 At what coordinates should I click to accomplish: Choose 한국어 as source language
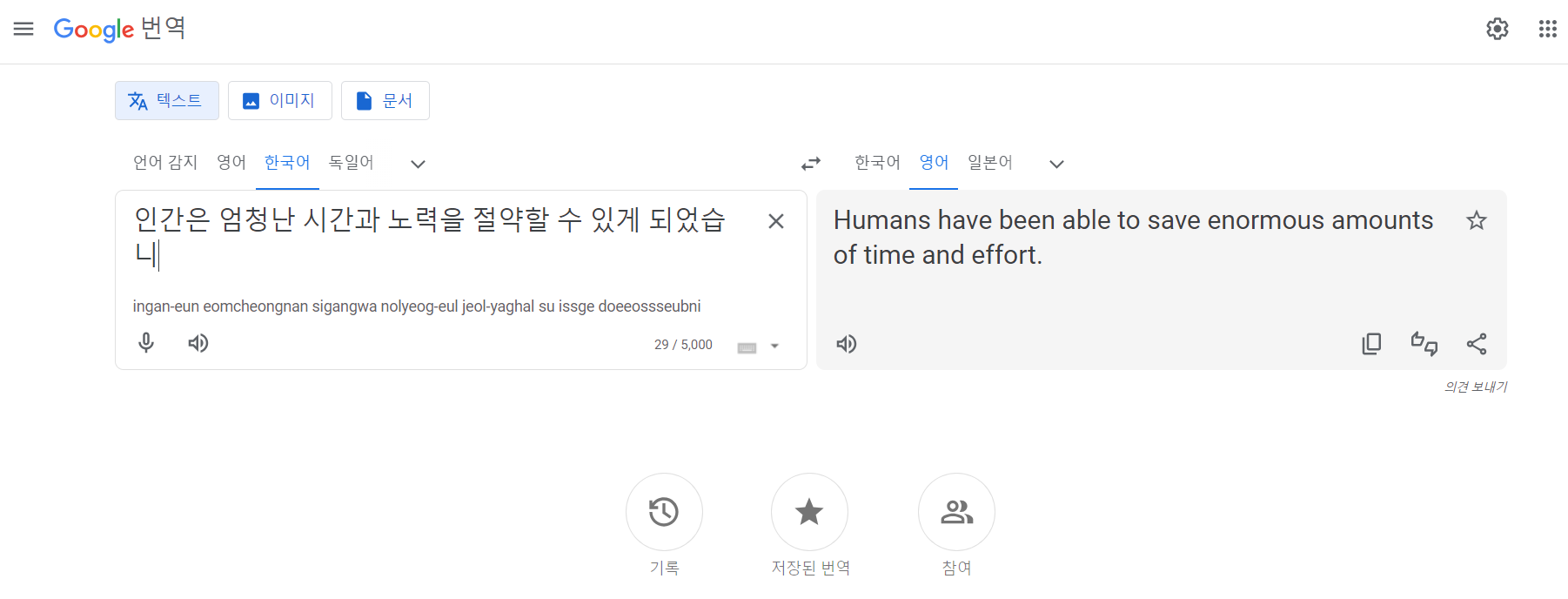[287, 163]
